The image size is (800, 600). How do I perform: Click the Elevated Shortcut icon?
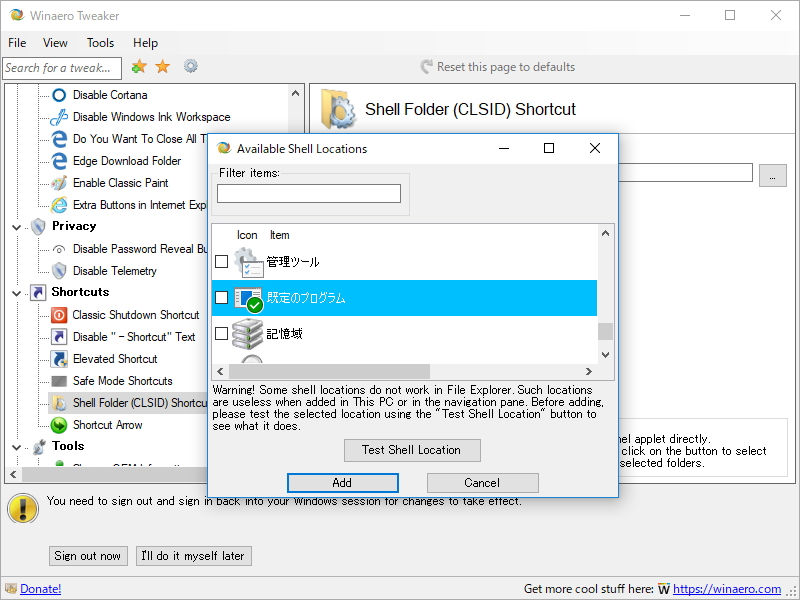[59, 359]
